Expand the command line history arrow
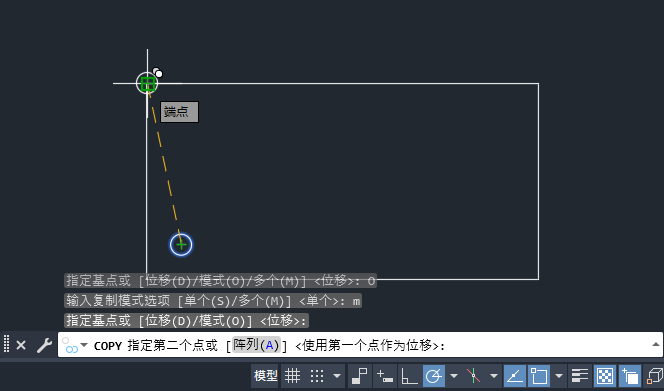 point(656,344)
